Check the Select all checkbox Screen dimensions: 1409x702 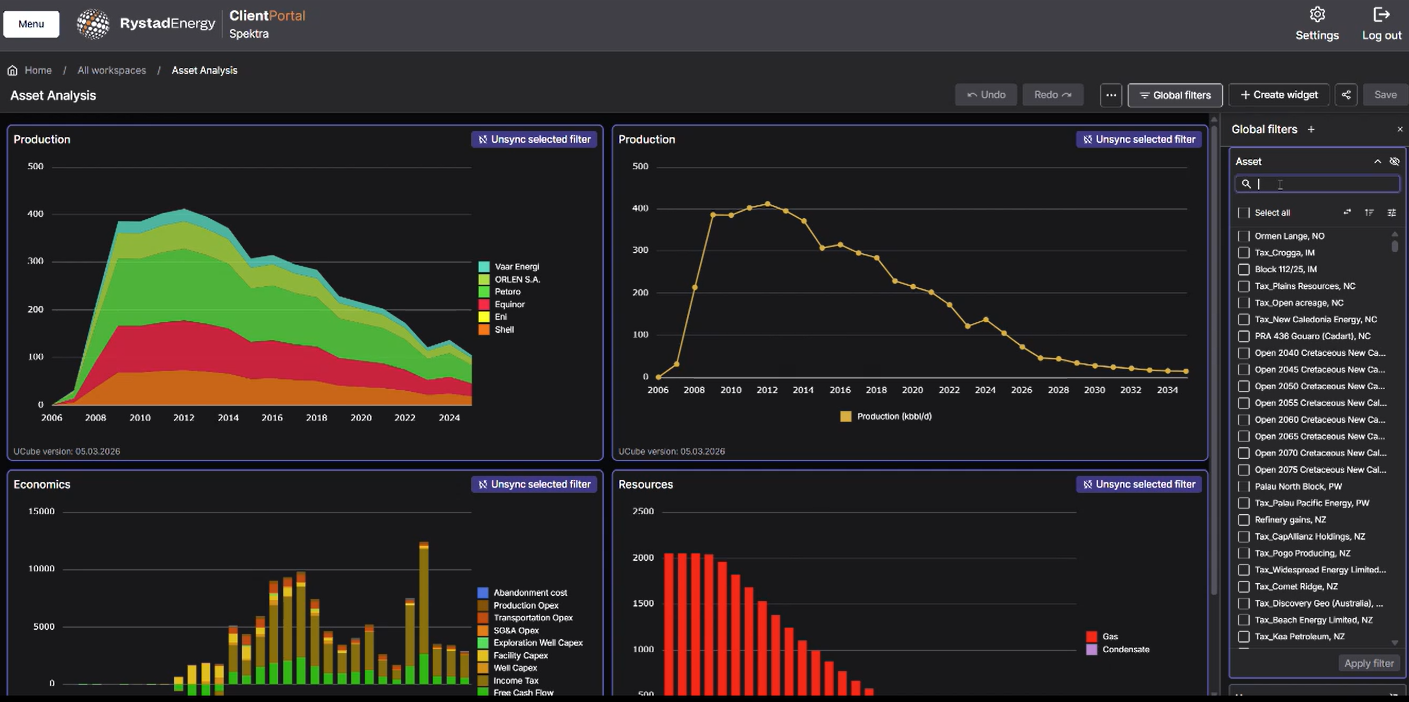tap(1244, 212)
